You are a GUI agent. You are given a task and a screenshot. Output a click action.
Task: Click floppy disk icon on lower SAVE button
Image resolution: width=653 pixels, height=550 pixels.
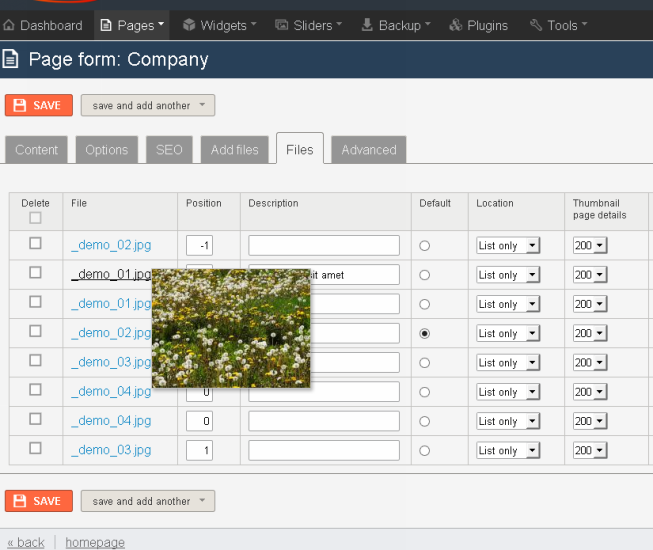pyautogui.click(x=20, y=501)
